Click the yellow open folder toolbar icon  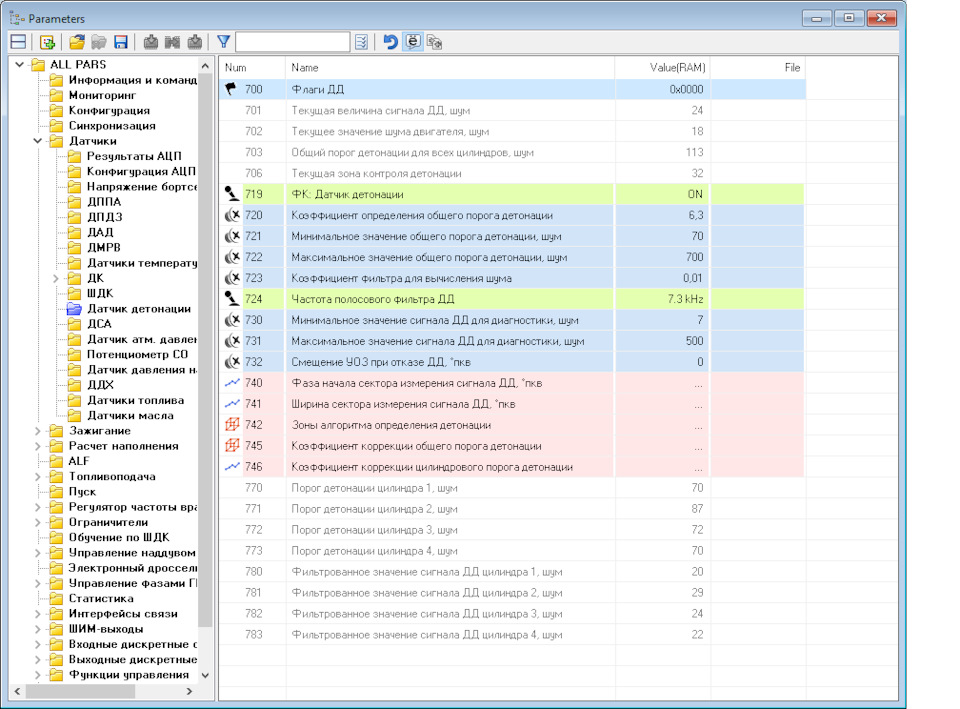(x=77, y=42)
